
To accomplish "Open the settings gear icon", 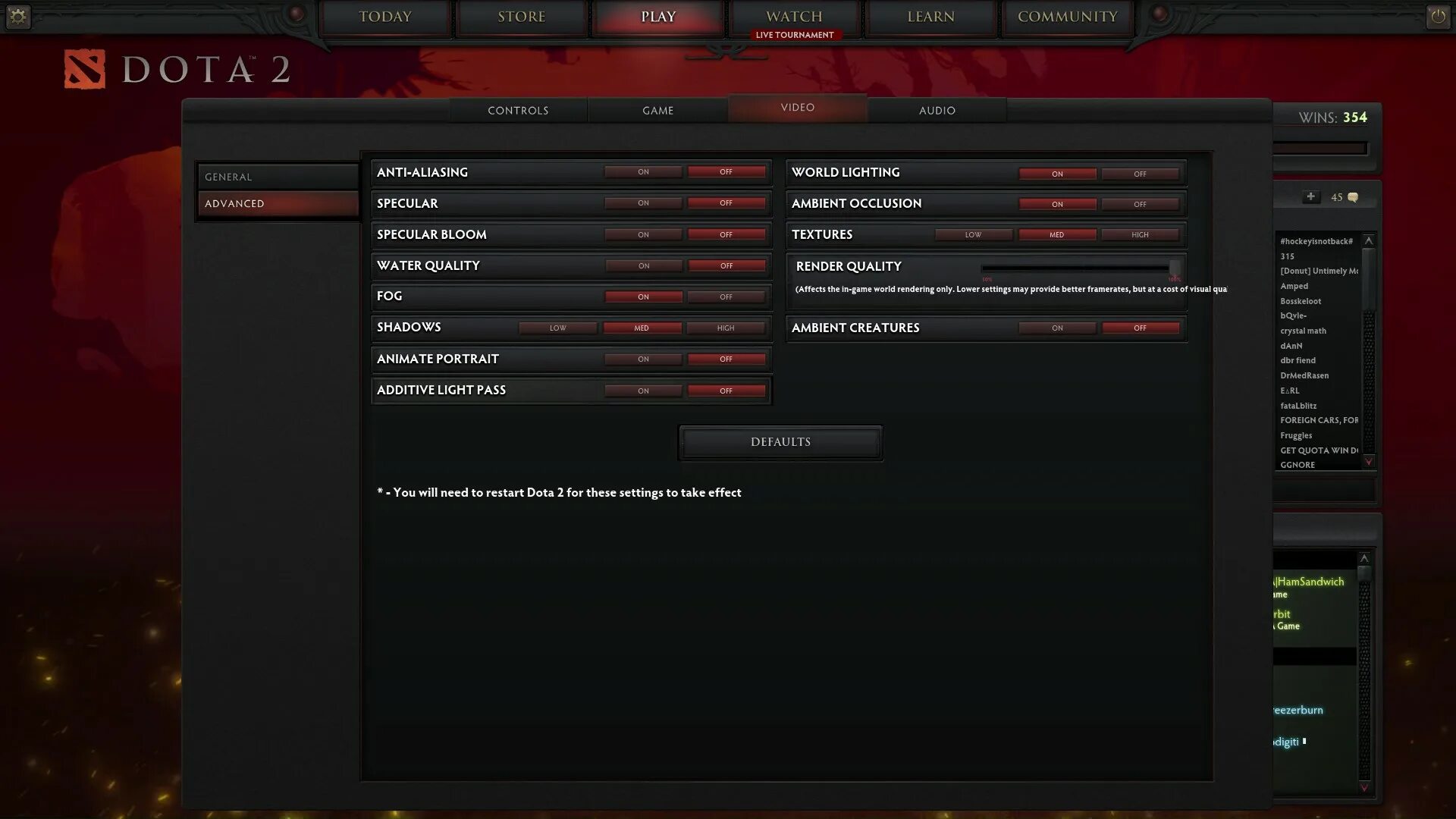I will point(18,16).
